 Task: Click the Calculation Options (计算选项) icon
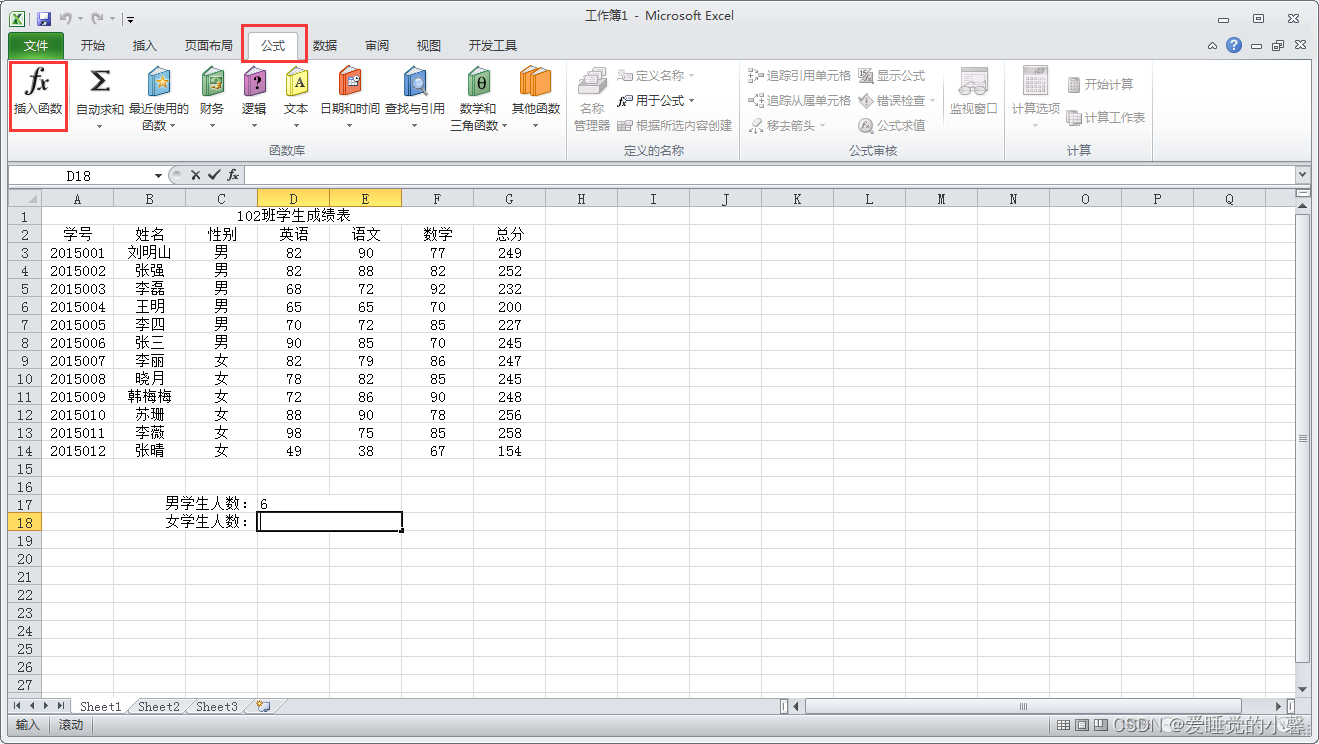coord(1035,82)
